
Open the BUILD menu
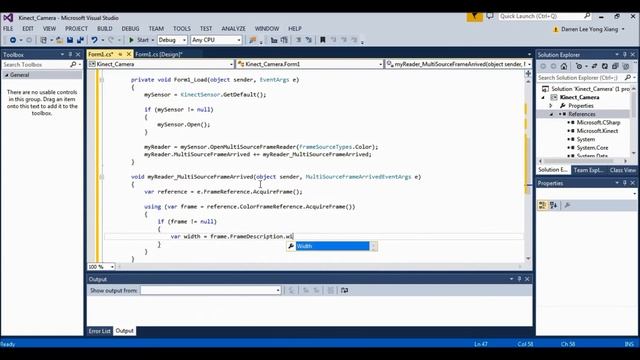tap(104, 29)
